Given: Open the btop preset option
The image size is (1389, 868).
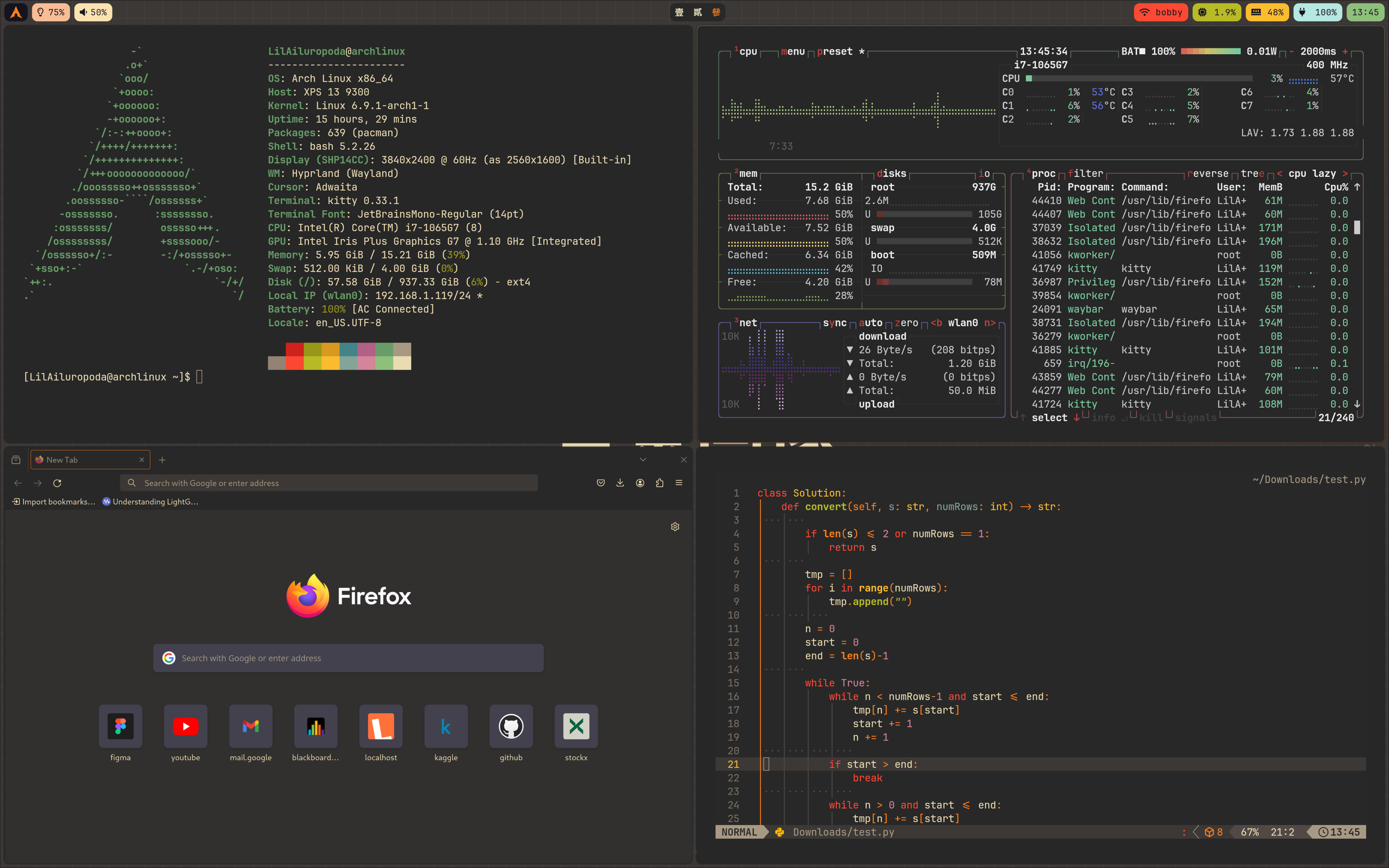Looking at the screenshot, I should click(x=841, y=52).
